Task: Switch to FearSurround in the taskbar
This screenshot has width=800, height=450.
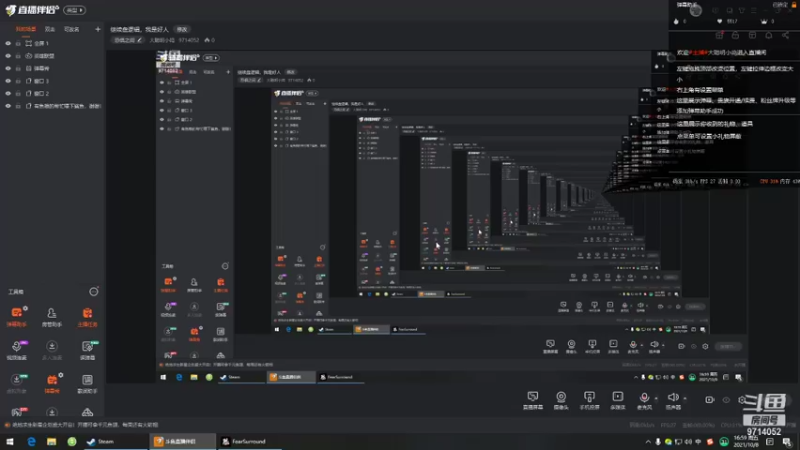Action: click(x=250, y=442)
